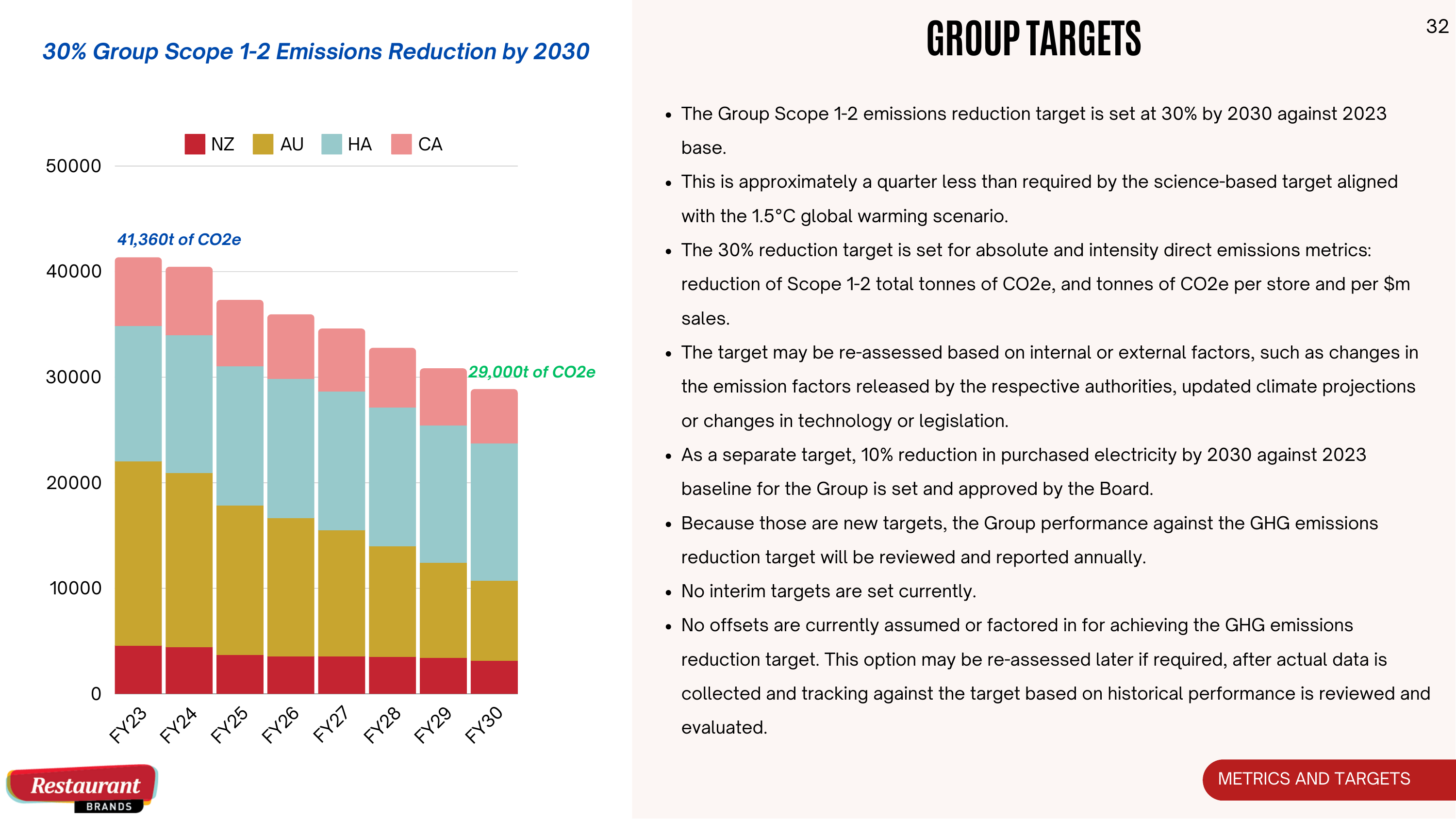The height and width of the screenshot is (819, 1456).
Task: Click the 10000 y-axis value
Action: click(75, 589)
